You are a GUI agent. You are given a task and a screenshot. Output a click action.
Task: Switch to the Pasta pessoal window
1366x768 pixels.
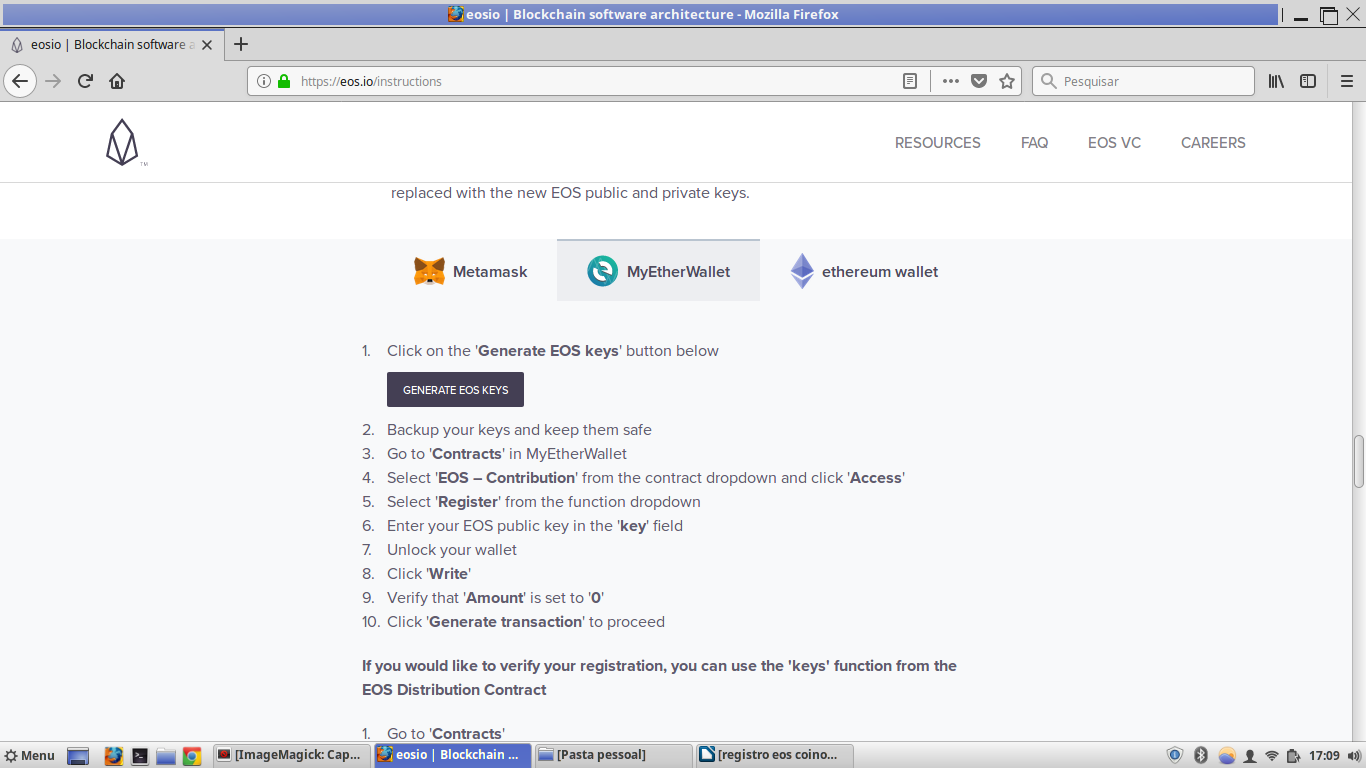click(x=613, y=755)
